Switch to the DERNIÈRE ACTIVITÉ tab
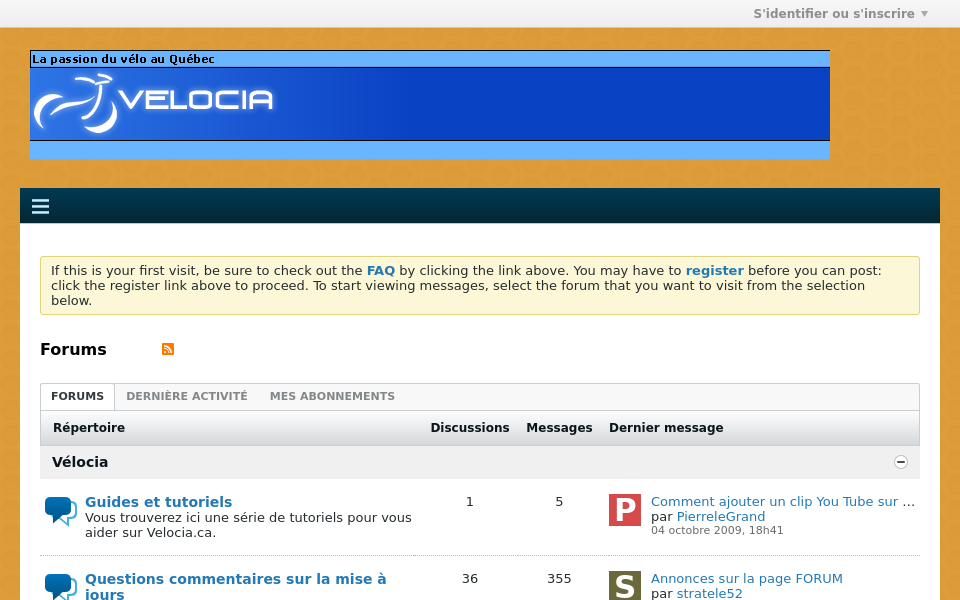Screen dimensions: 960x600 coord(186,396)
